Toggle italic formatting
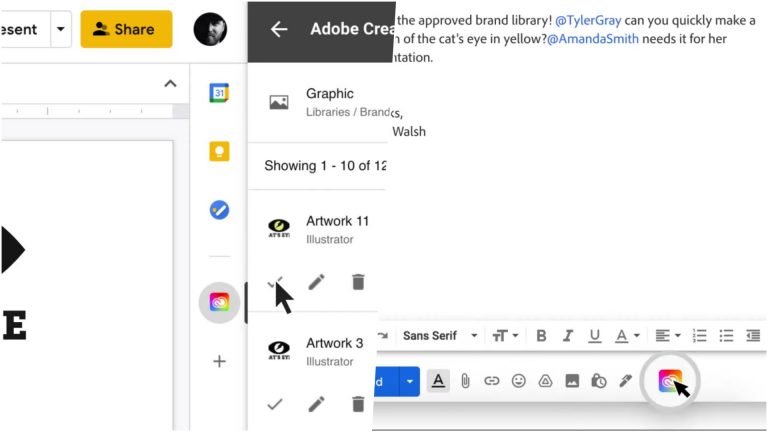Screen dimensions: 768x432 (568, 336)
